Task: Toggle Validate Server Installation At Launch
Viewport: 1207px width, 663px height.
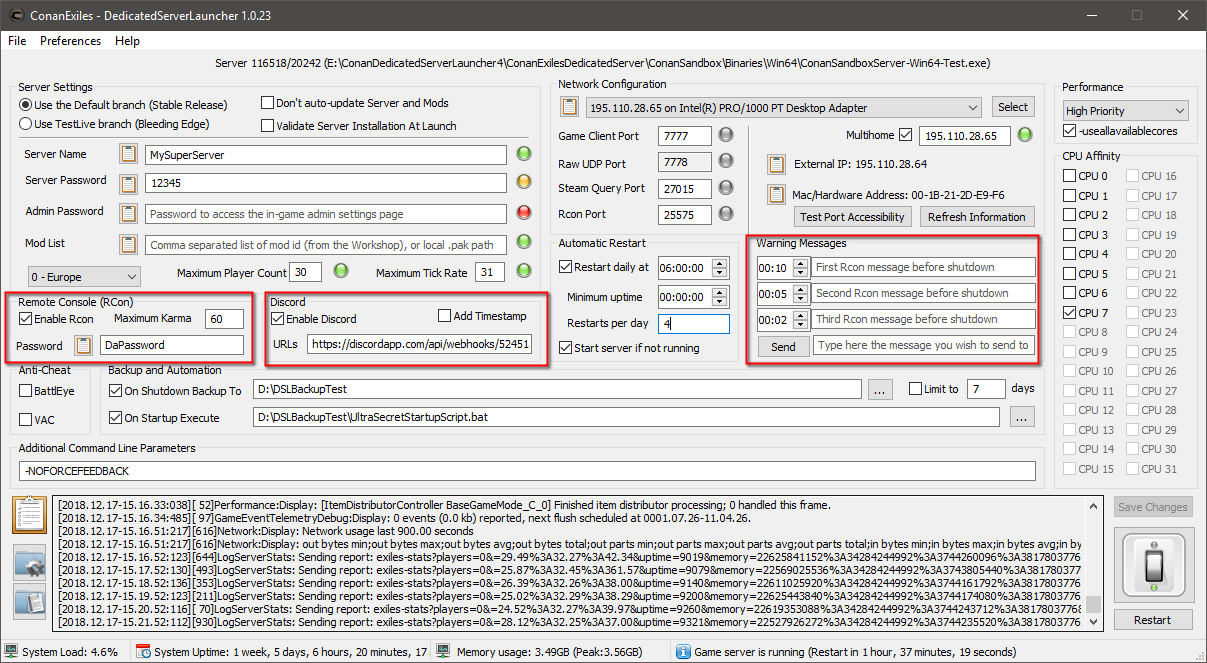Action: click(x=267, y=126)
